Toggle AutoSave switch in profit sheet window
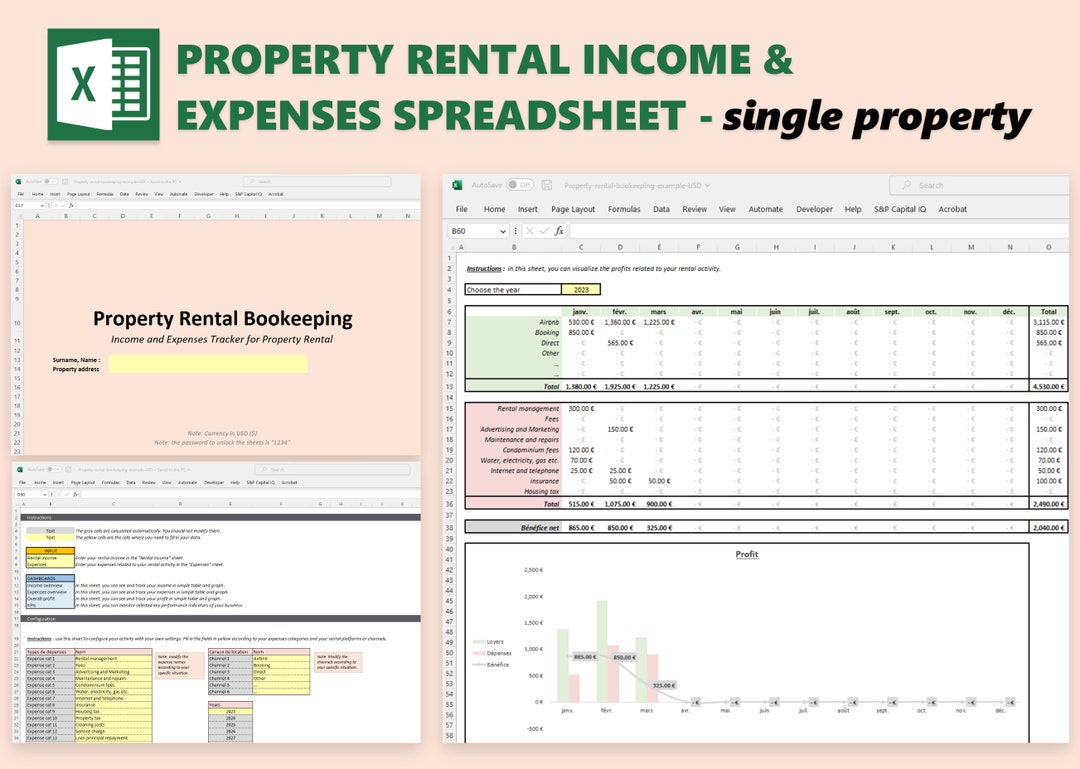 coord(520,185)
